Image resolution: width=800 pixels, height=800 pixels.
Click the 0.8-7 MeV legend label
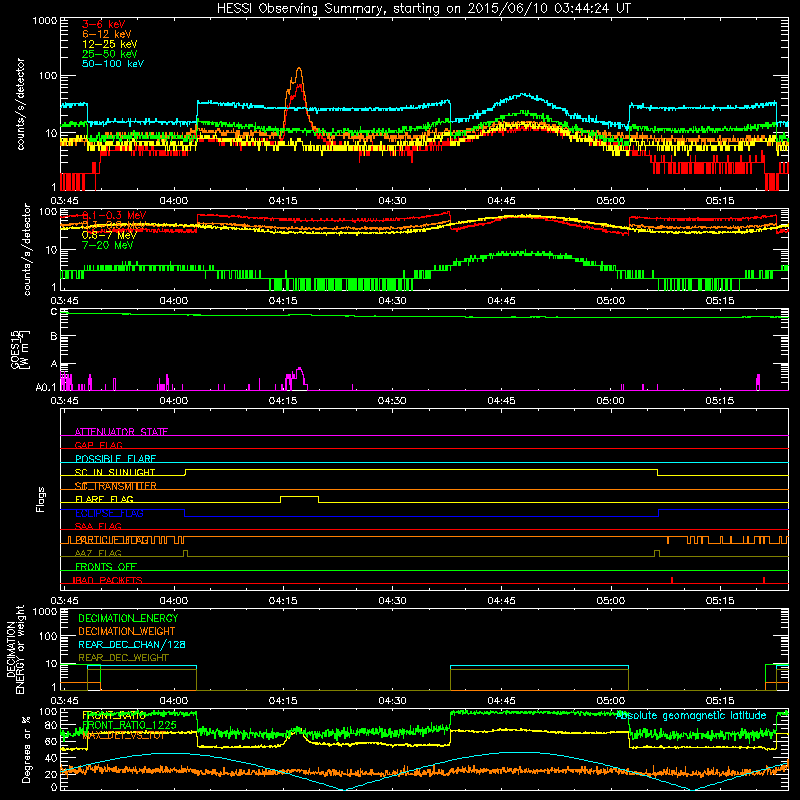[x=109, y=235]
